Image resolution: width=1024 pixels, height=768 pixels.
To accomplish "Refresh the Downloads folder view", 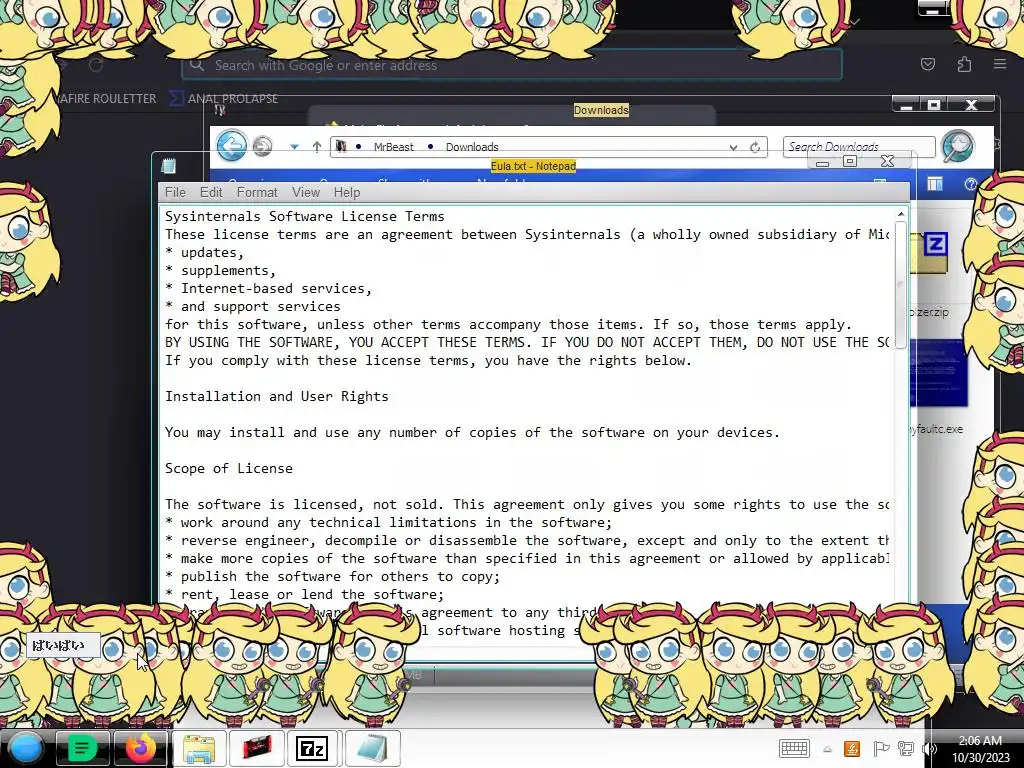I will coord(755,147).
